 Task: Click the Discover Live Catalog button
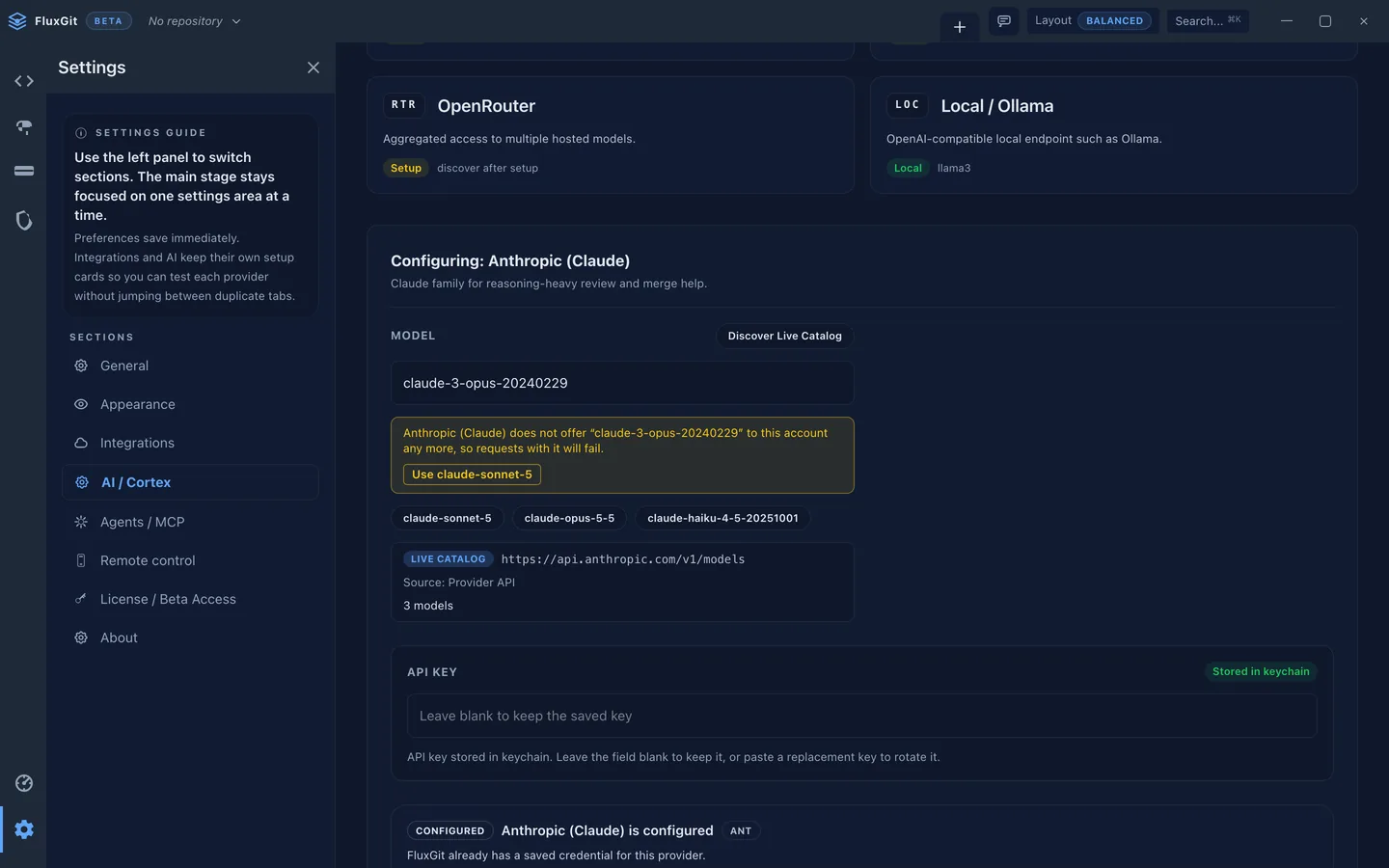tap(784, 336)
